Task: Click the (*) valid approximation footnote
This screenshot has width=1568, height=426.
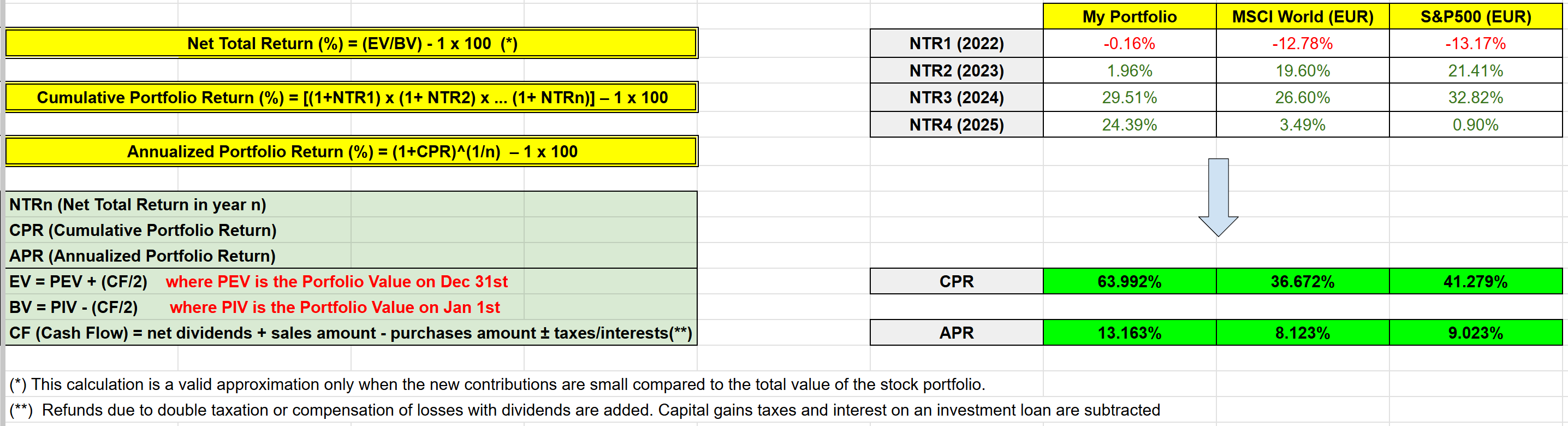Action: pos(497,384)
